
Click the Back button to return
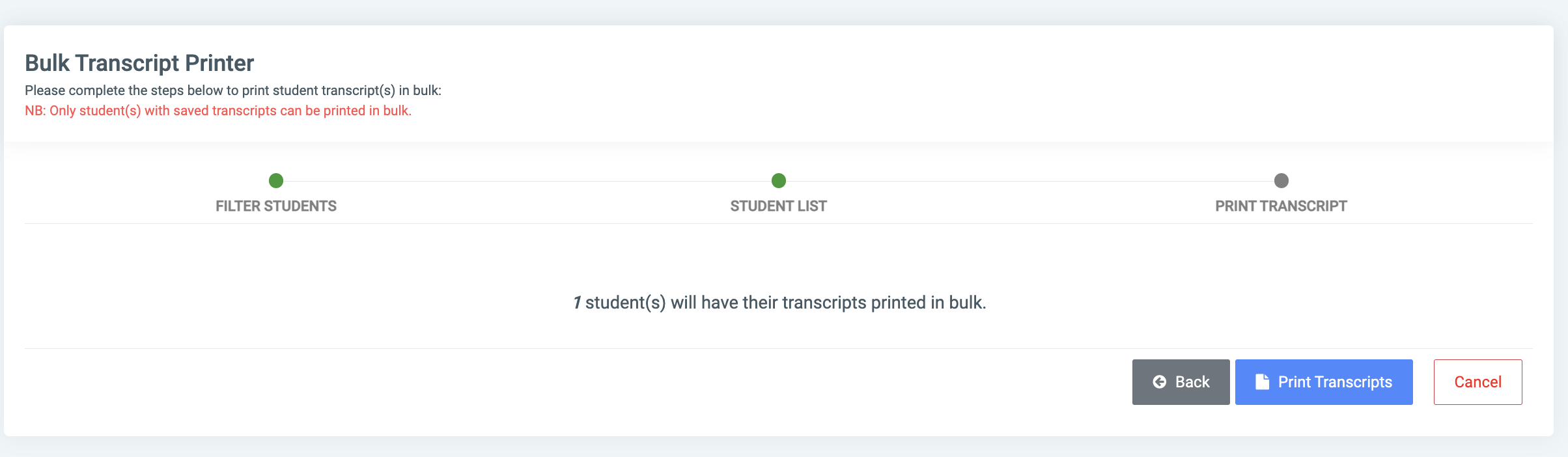[x=1181, y=382]
